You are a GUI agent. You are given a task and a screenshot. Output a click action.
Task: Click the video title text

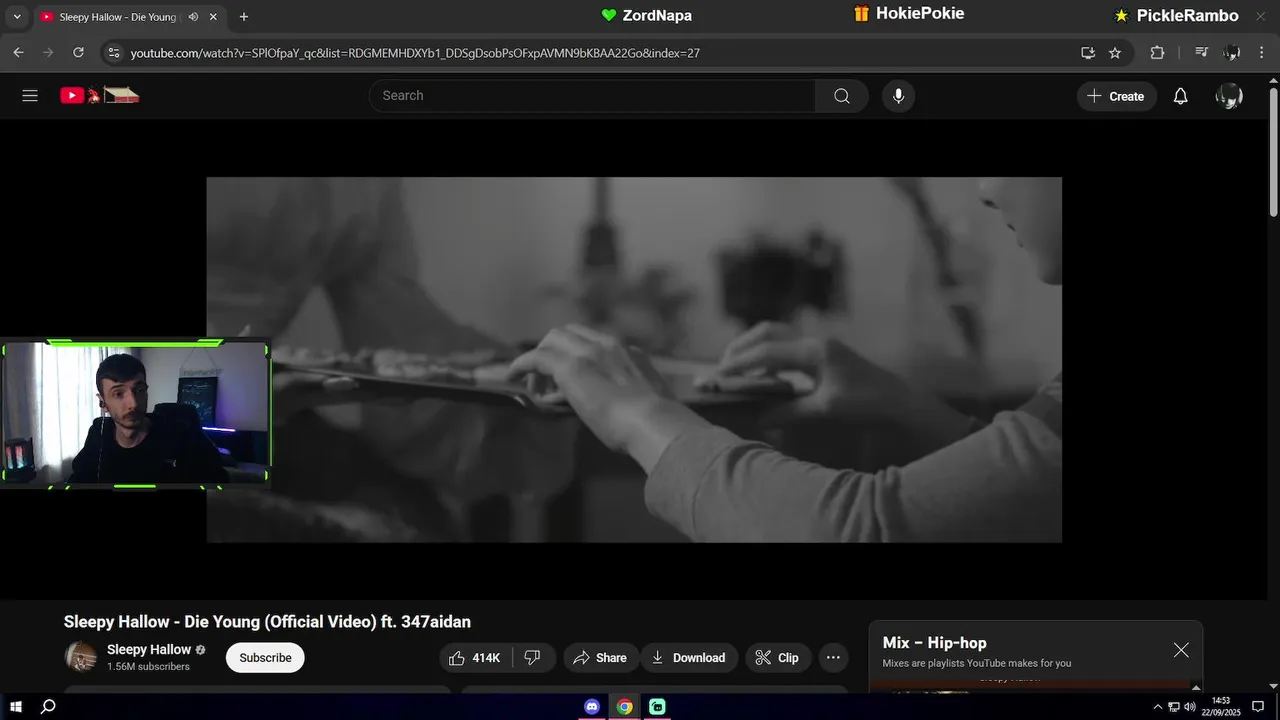coord(267,622)
